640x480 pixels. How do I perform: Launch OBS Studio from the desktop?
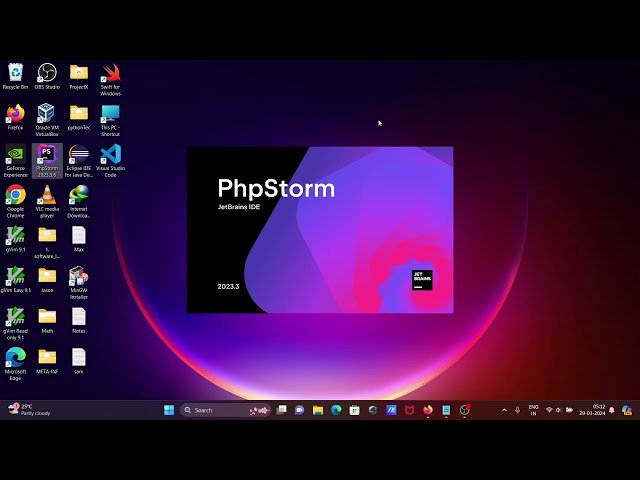point(47,76)
